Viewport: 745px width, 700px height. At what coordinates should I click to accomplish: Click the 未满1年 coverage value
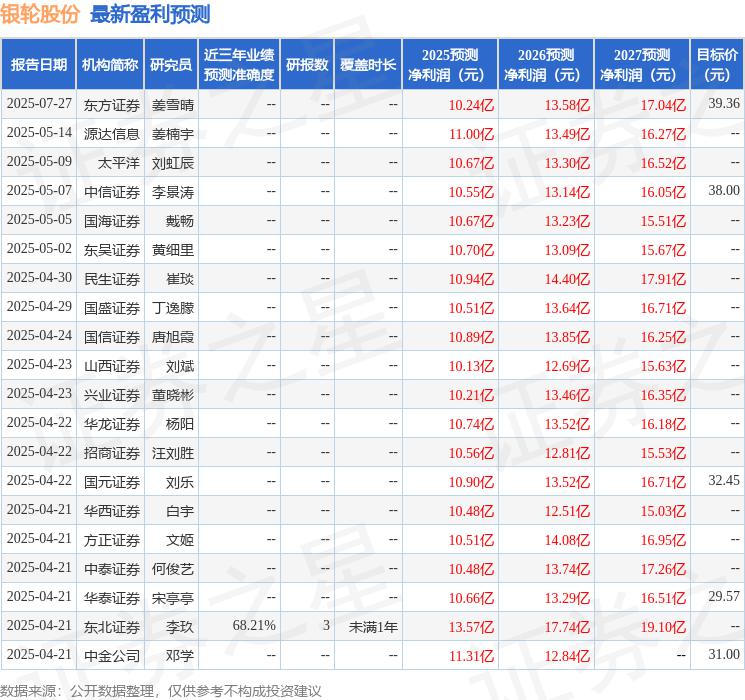tap(373, 627)
